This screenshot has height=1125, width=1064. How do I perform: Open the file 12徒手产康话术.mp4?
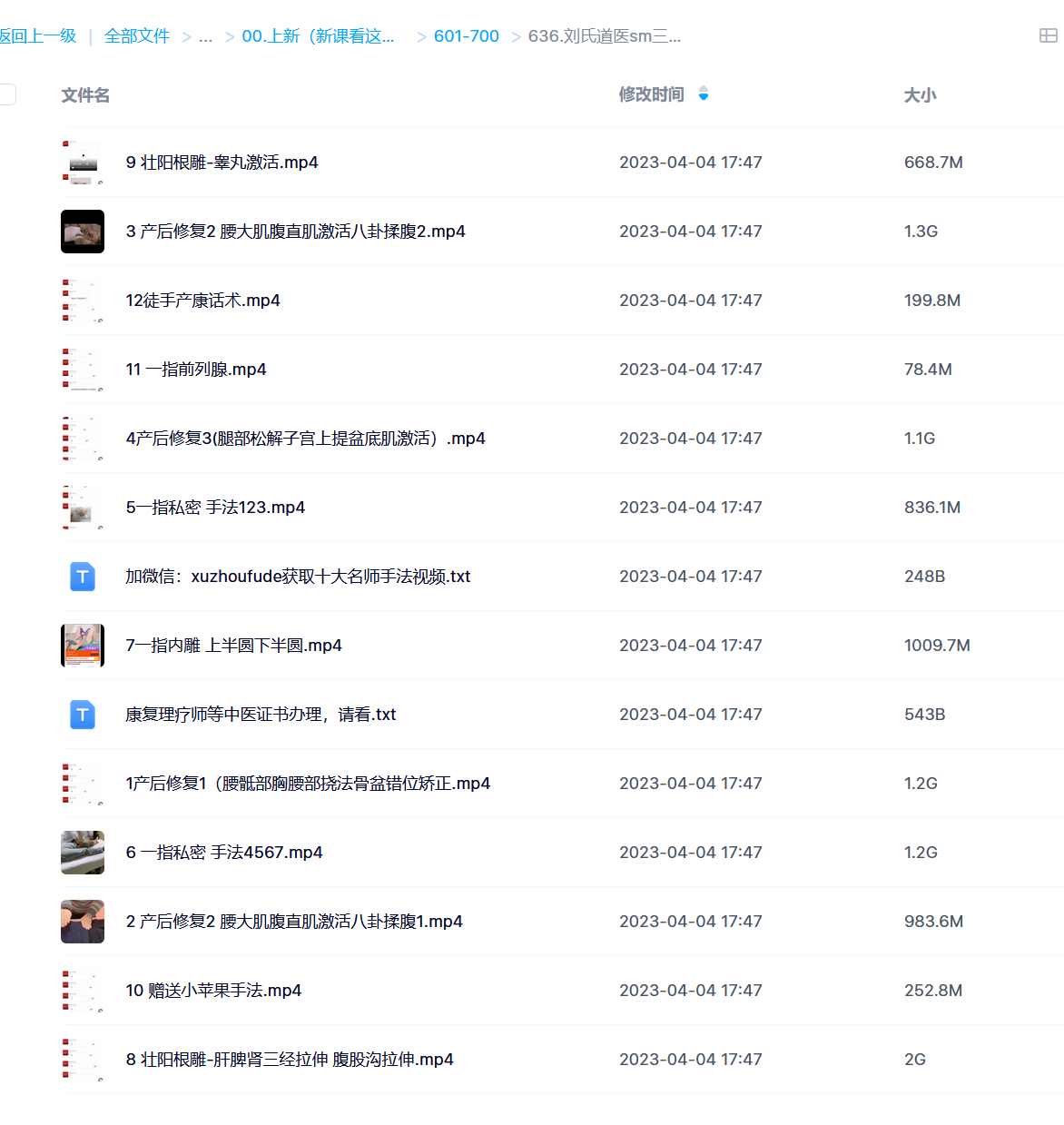202,300
